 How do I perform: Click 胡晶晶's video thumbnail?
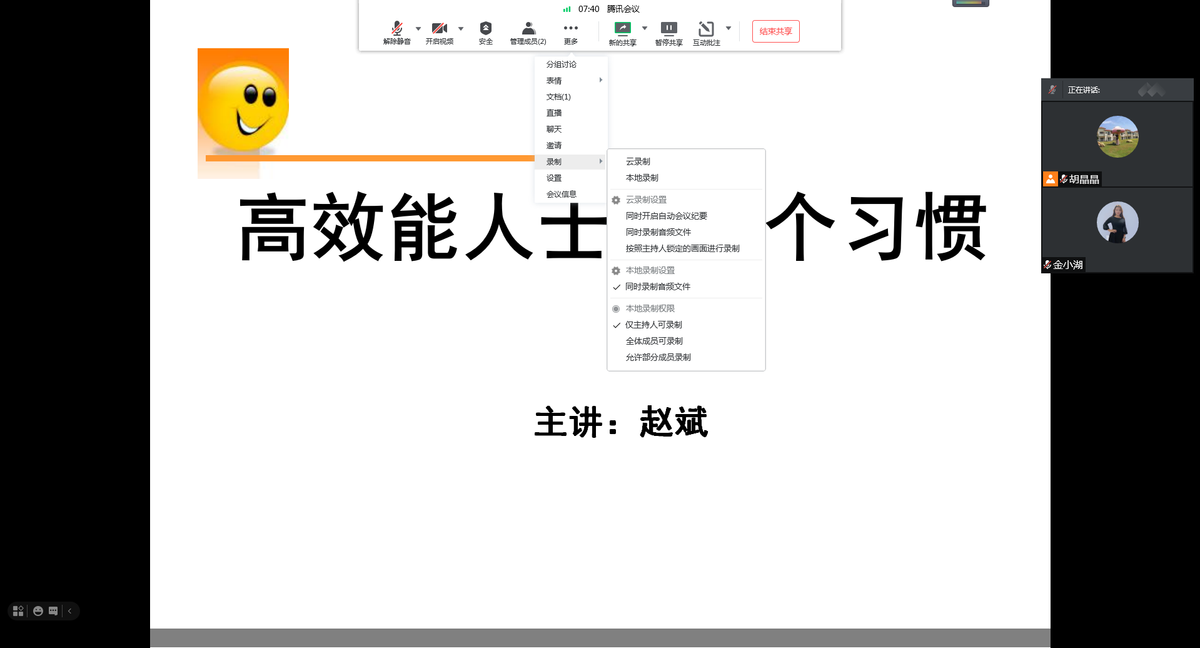point(1117,137)
